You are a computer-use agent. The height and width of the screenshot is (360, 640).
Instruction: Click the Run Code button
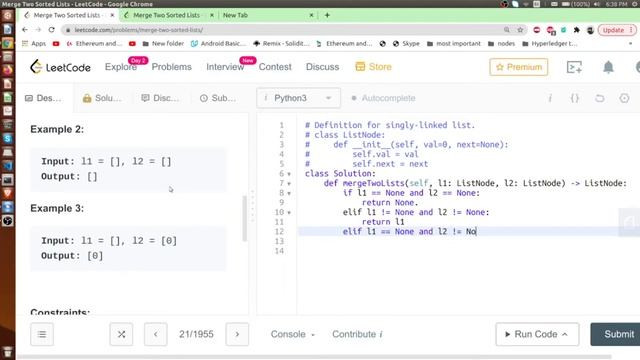pos(537,334)
